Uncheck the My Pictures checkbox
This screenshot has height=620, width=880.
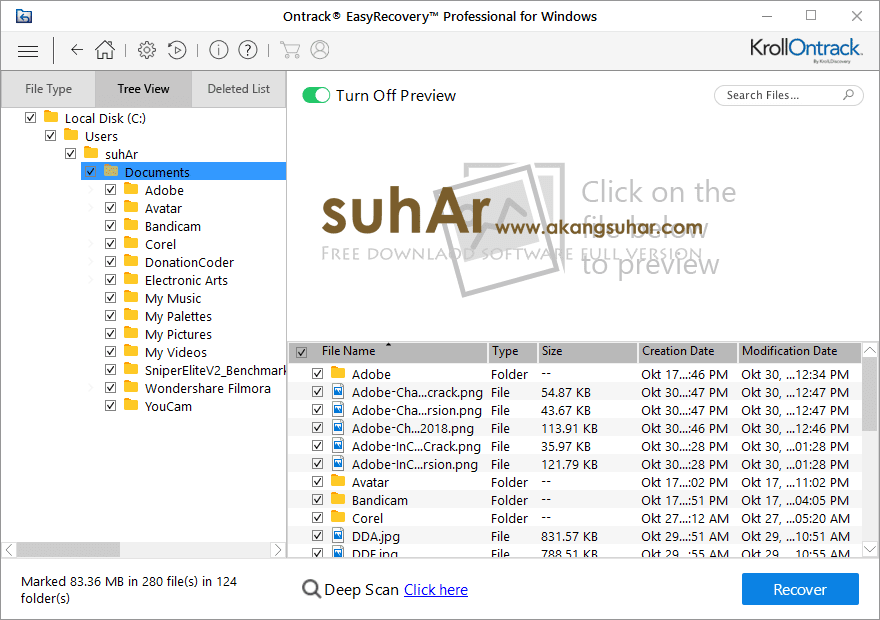pyautogui.click(x=111, y=333)
